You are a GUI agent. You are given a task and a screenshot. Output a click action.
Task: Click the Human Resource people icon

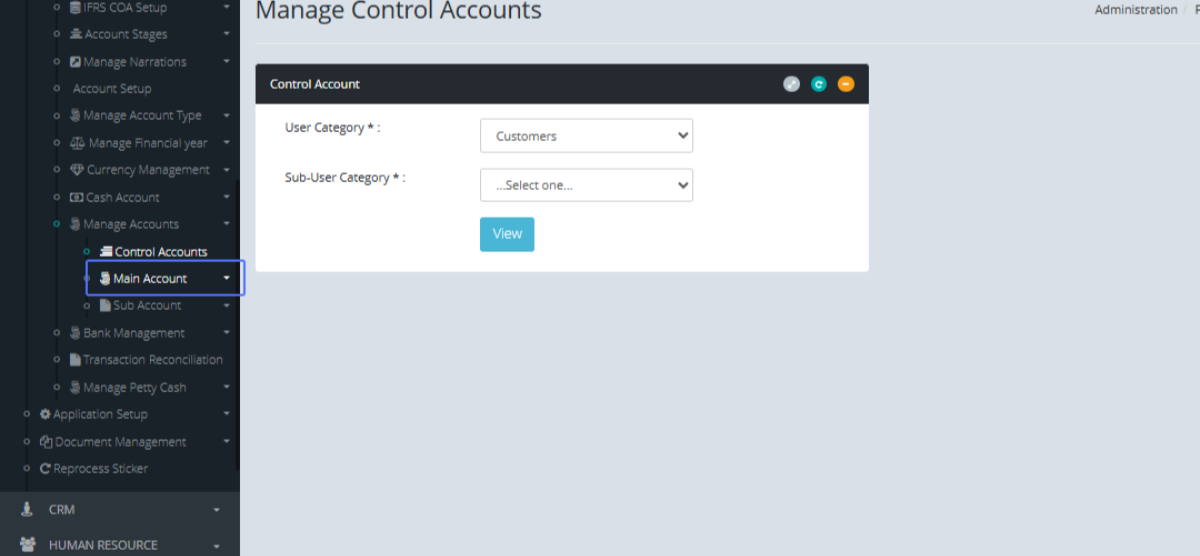pyautogui.click(x=27, y=545)
